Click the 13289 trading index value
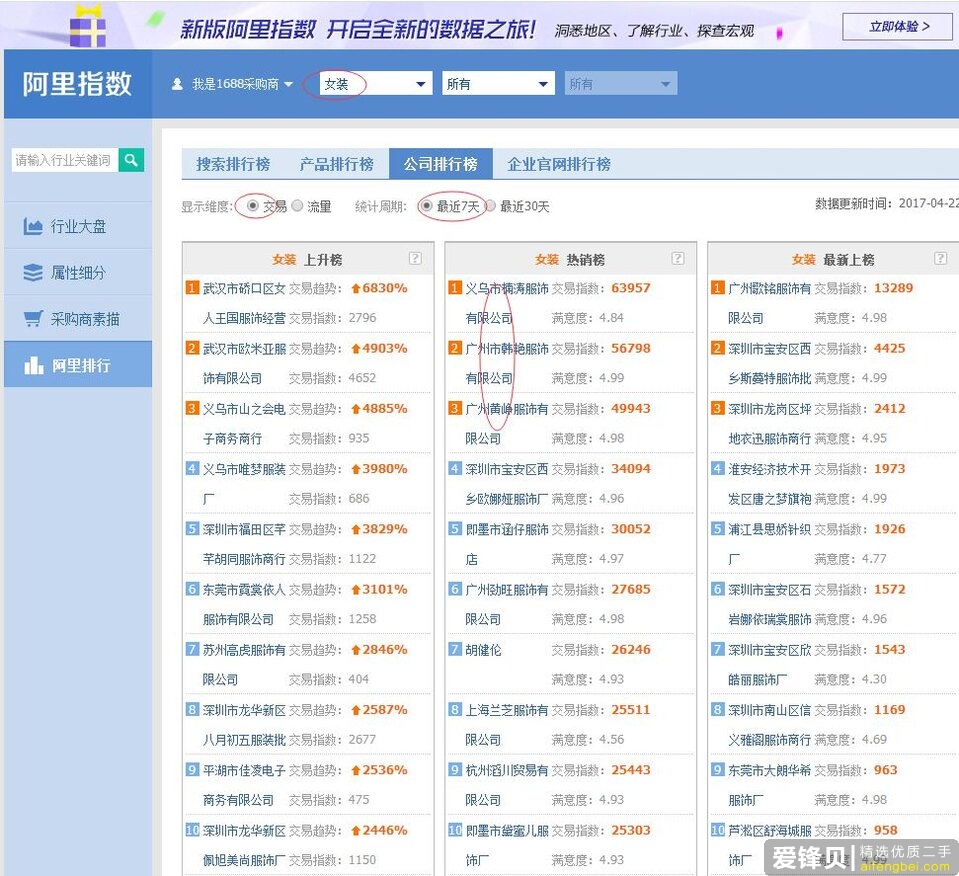The height and width of the screenshot is (876, 959). 893,288
